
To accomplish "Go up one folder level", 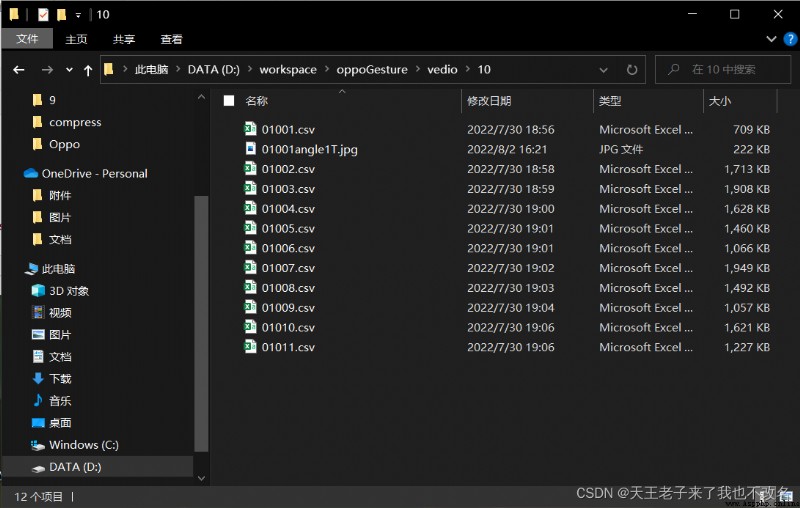I will 88,70.
